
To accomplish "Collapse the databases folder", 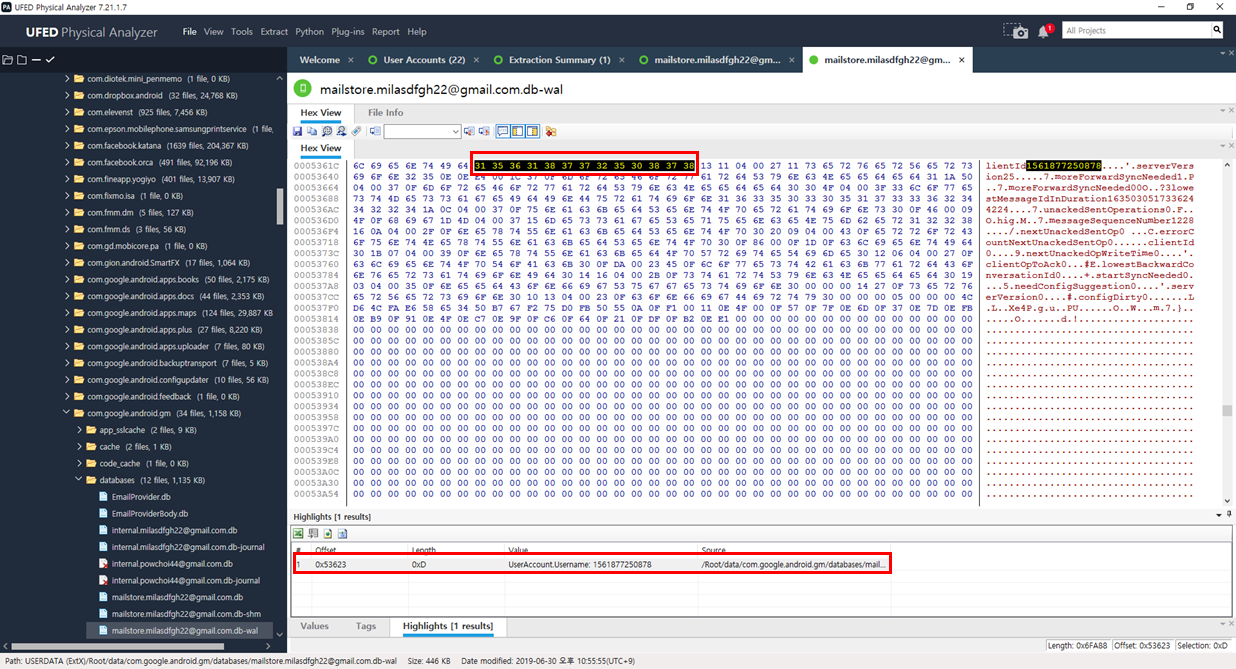I will 80,480.
